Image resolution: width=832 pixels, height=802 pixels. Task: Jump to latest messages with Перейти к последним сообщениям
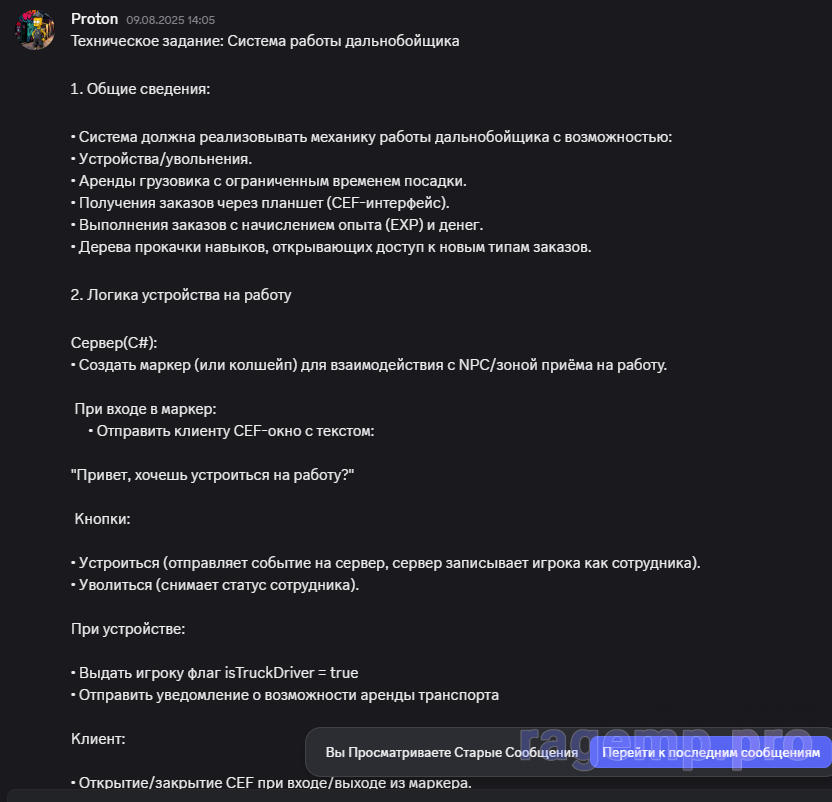(710, 752)
